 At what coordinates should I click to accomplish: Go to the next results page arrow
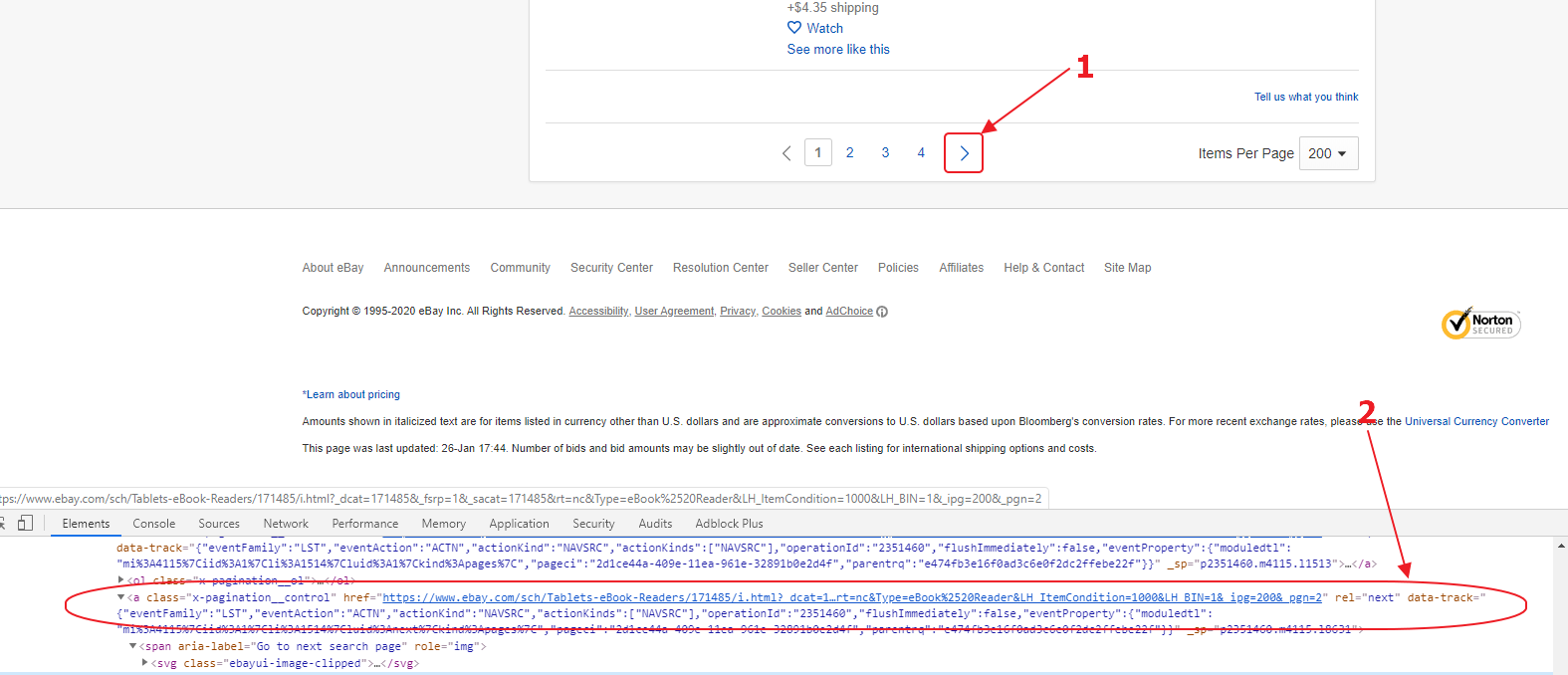click(964, 153)
